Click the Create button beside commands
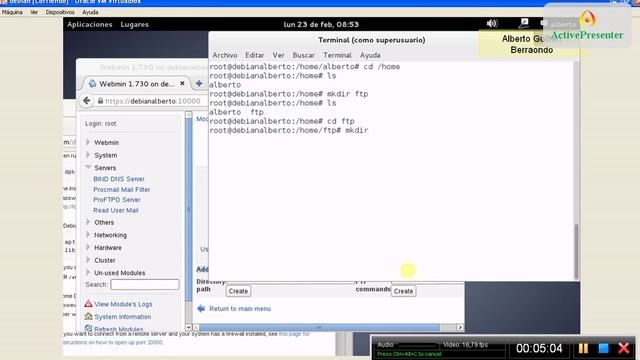The image size is (640, 360). [x=403, y=291]
